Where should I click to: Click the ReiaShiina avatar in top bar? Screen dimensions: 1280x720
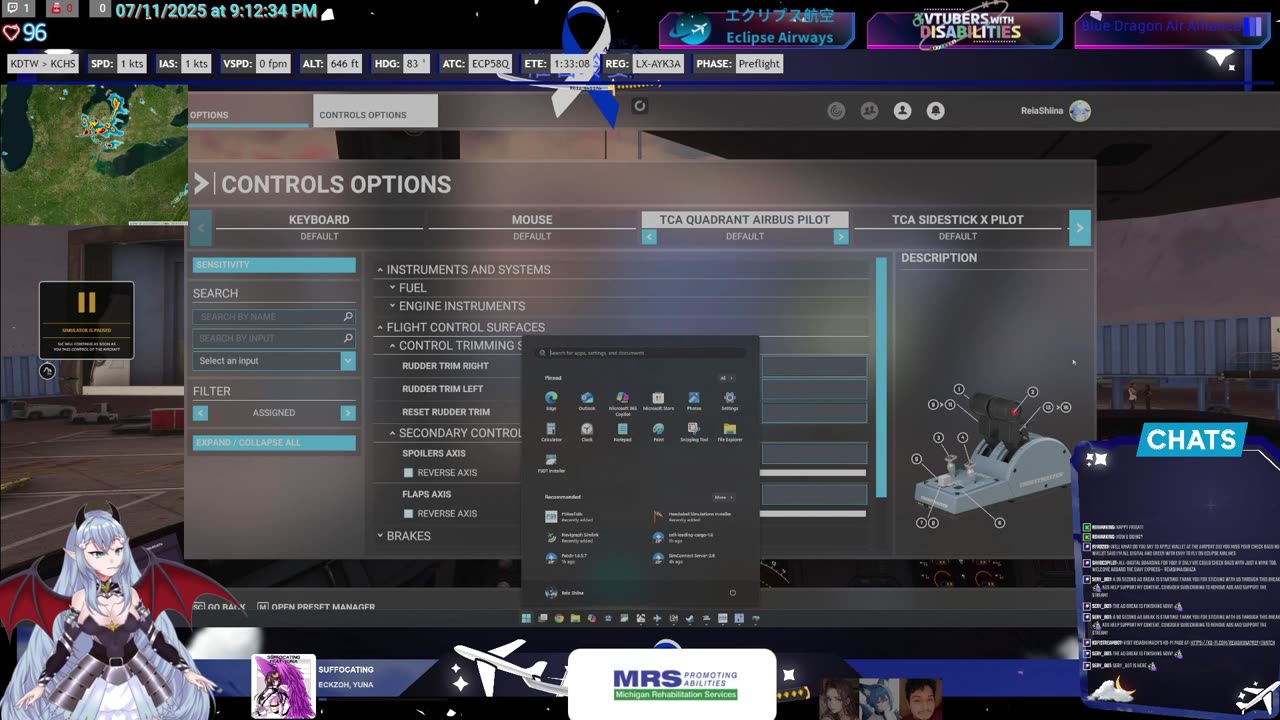pyautogui.click(x=1080, y=111)
